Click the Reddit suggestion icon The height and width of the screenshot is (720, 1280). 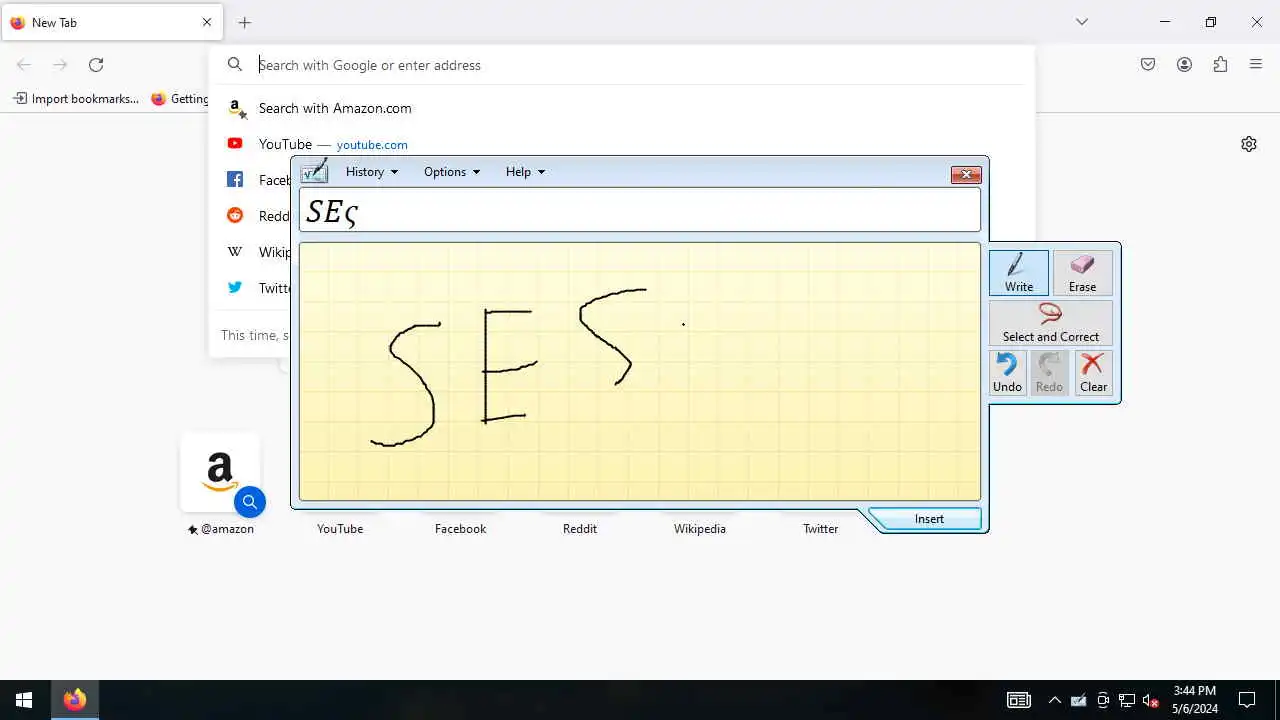click(235, 216)
